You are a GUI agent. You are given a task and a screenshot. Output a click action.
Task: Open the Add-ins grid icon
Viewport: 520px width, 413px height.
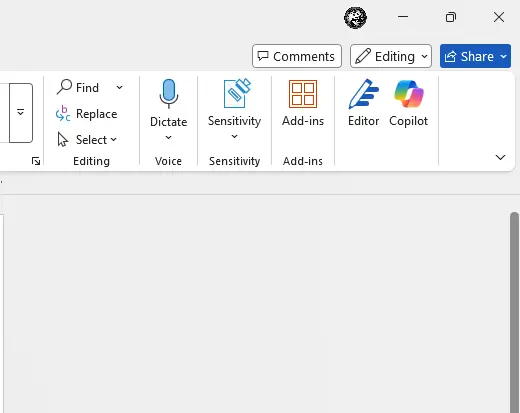point(303,94)
